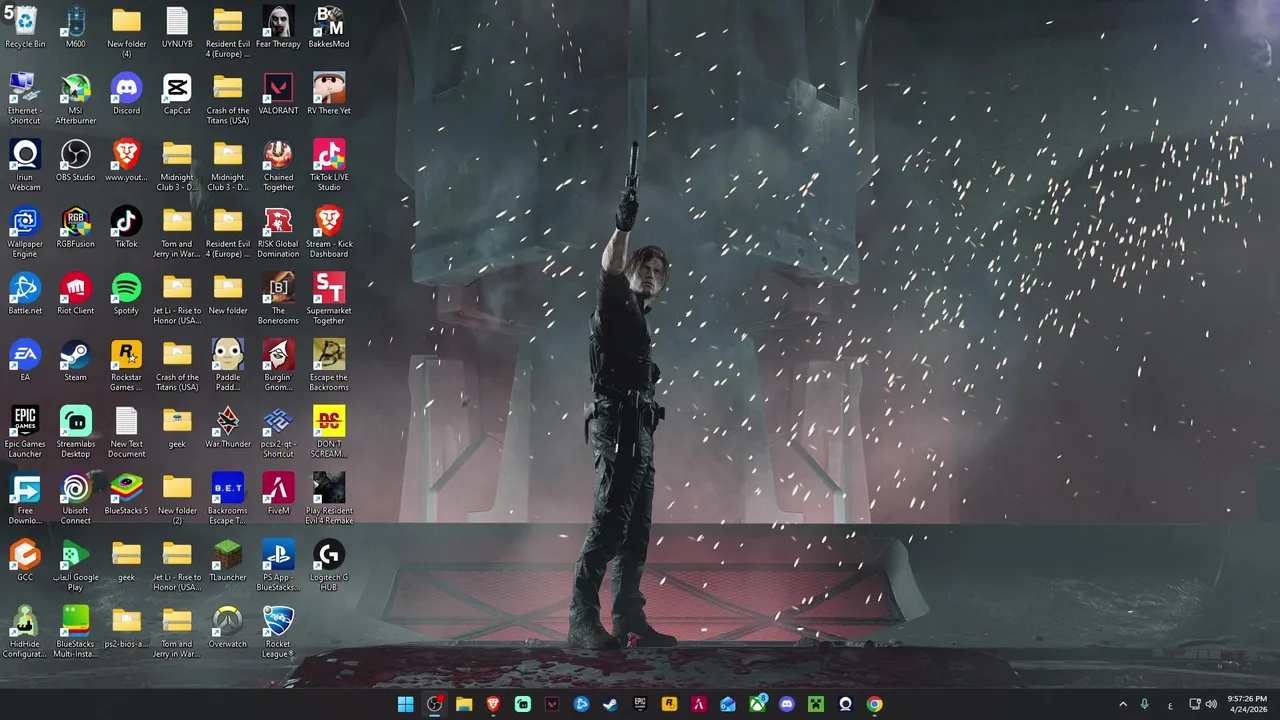Open BlueStacks Multi-Insta... manager
The image size is (1280, 720).
click(x=76, y=633)
